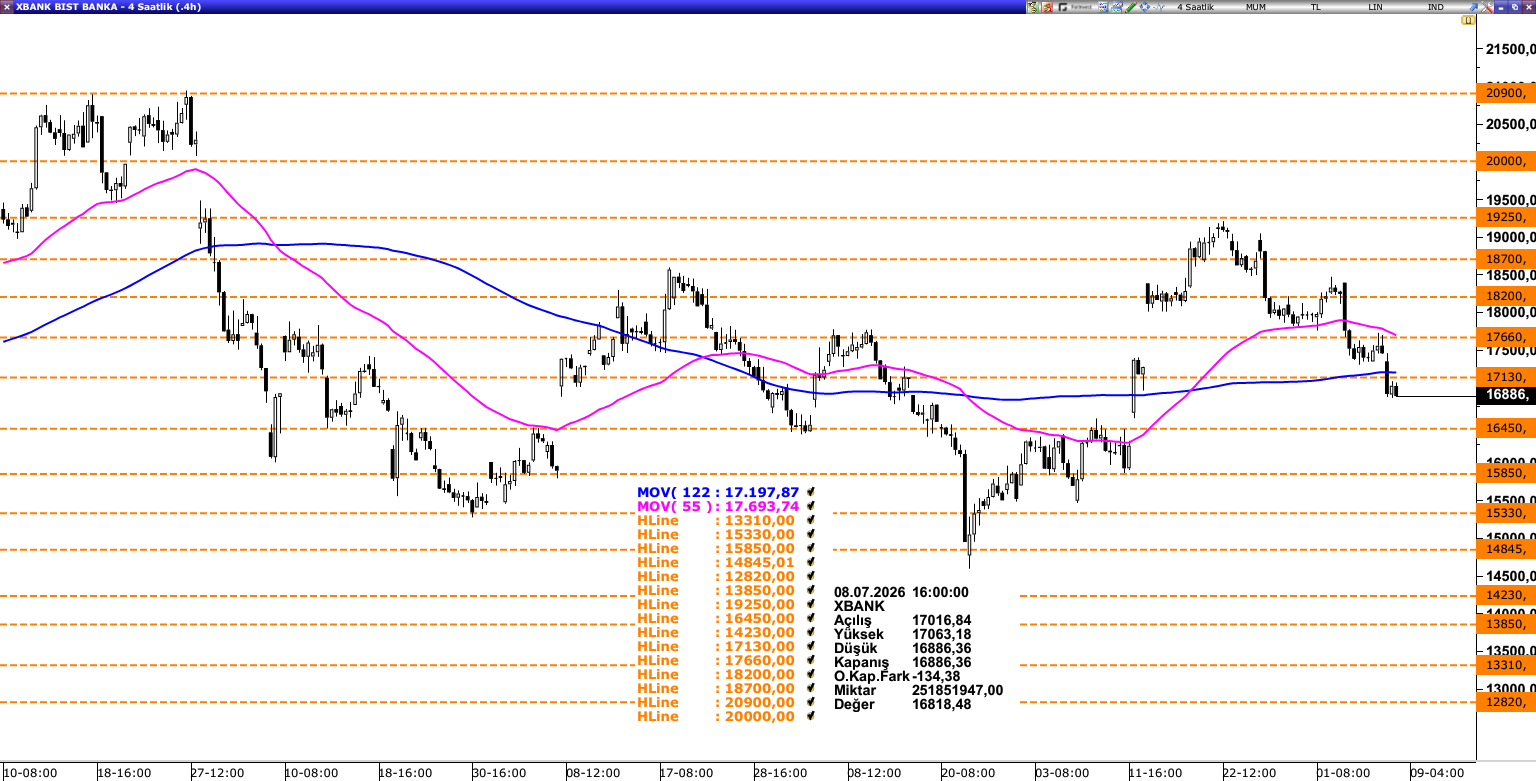Click the pulse-line indicator icon
The height and width of the screenshot is (781, 1536).
pyautogui.click(x=1159, y=7)
